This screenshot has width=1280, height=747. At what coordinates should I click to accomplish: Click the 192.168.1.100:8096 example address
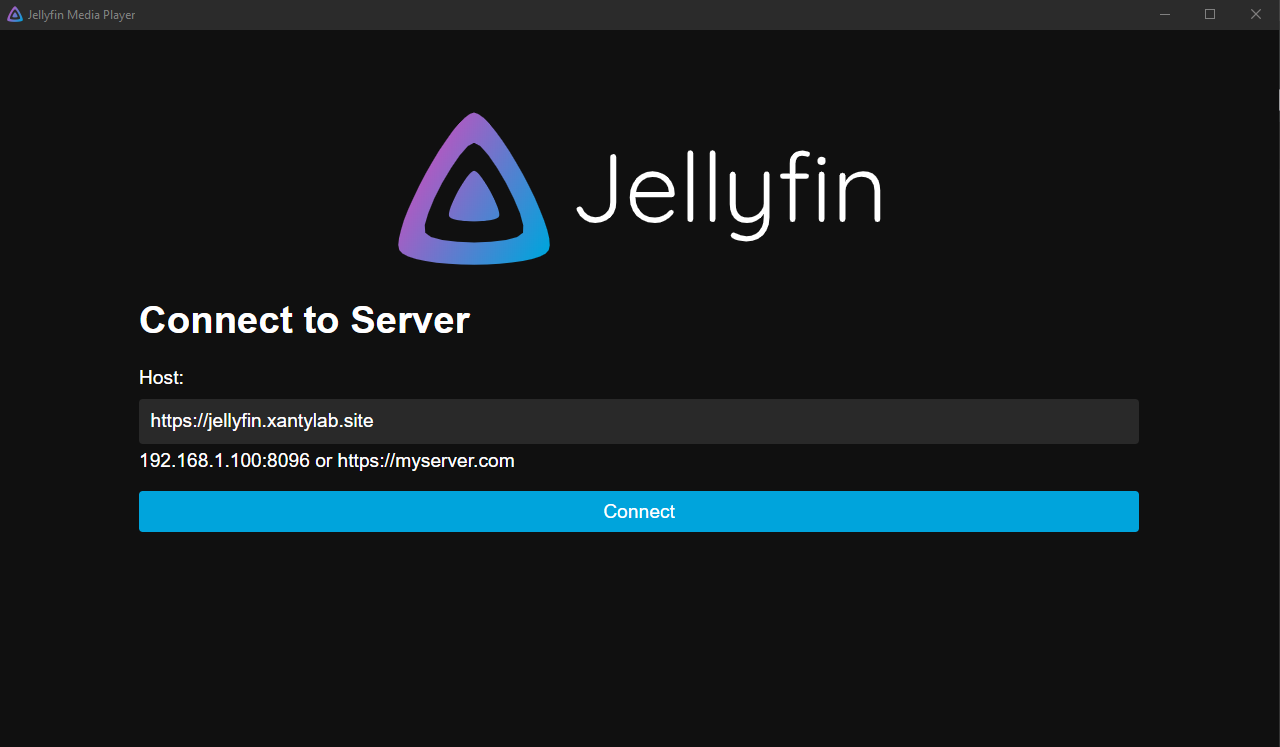pos(224,461)
